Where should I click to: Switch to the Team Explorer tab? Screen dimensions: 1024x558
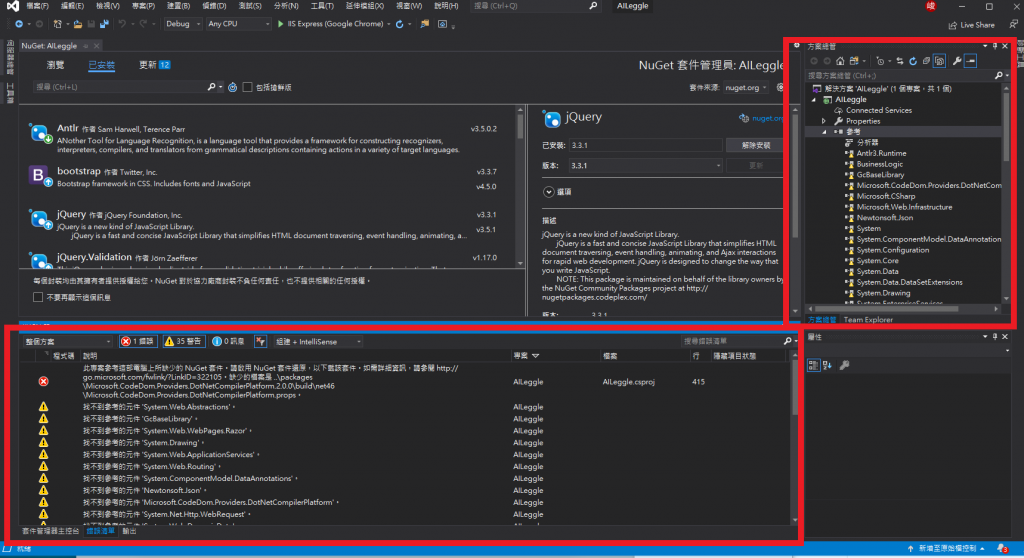868,320
